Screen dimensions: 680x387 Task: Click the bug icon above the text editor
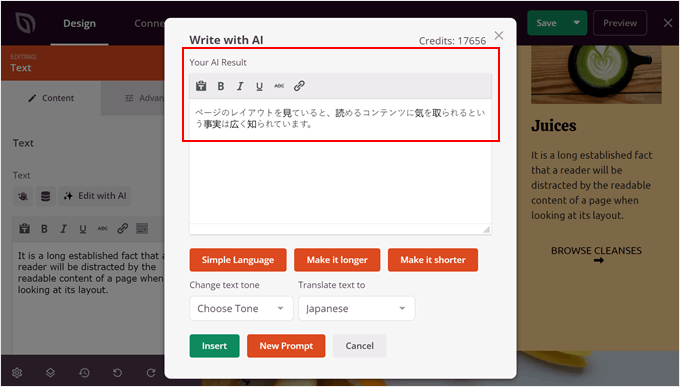23,196
